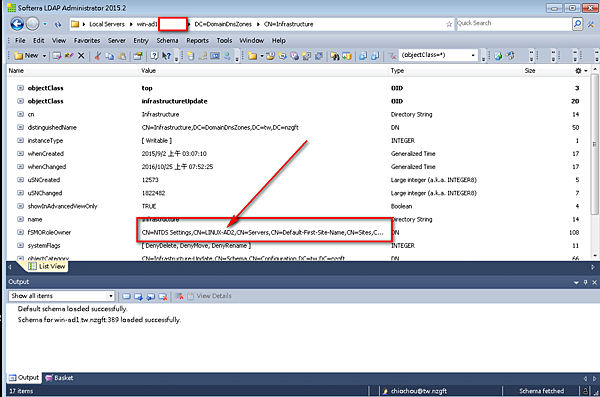
Task: Select the distinguishedName attribute row
Action: click(298, 127)
